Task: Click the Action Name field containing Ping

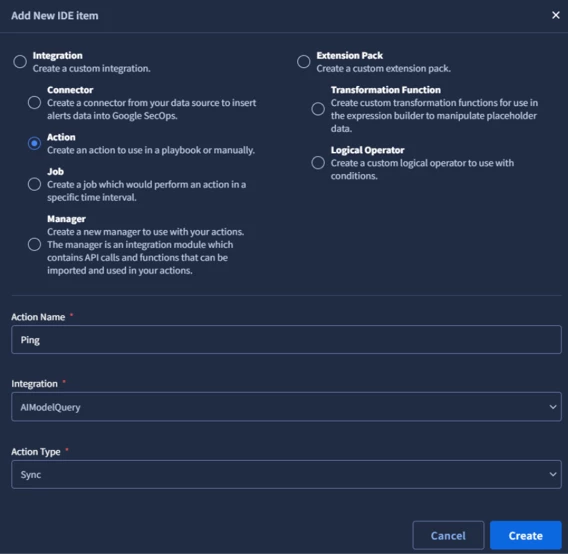Action: click(x=286, y=340)
